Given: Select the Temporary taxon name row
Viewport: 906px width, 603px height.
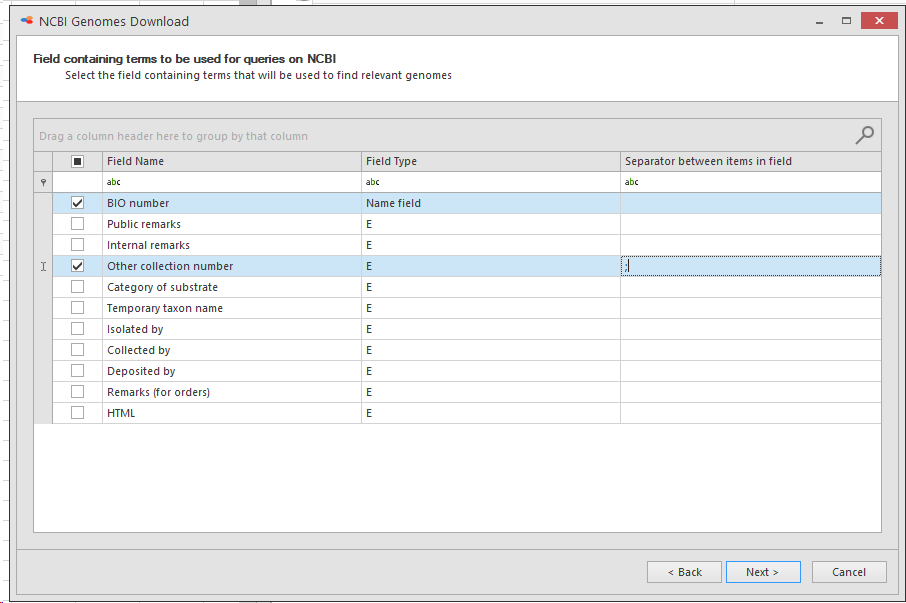Looking at the screenshot, I should click(467, 308).
